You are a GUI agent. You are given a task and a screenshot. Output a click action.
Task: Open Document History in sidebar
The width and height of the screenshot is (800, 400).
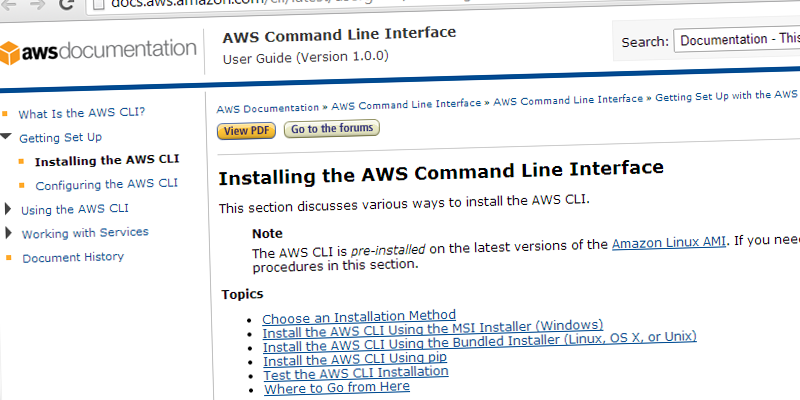coord(73,257)
